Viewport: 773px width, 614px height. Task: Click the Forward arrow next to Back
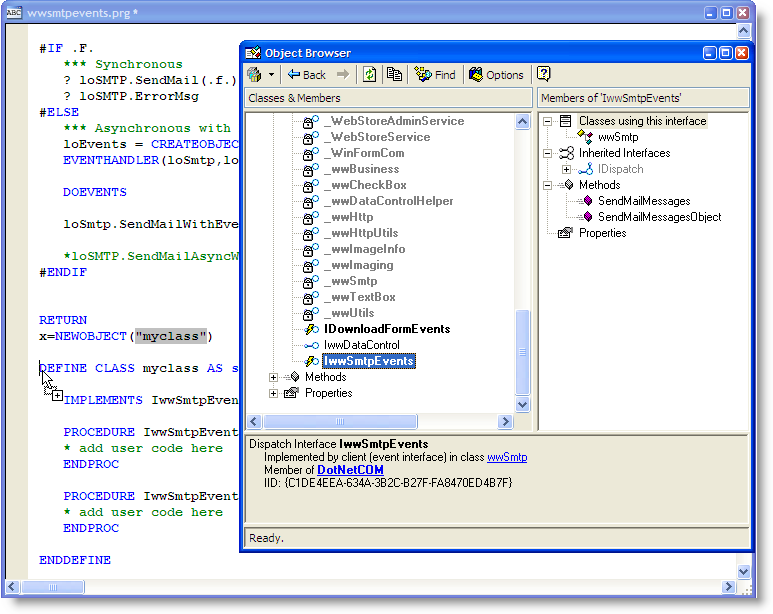[343, 75]
